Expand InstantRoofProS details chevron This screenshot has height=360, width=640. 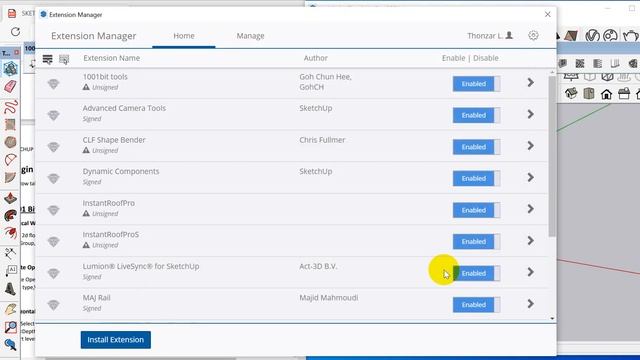click(x=531, y=240)
